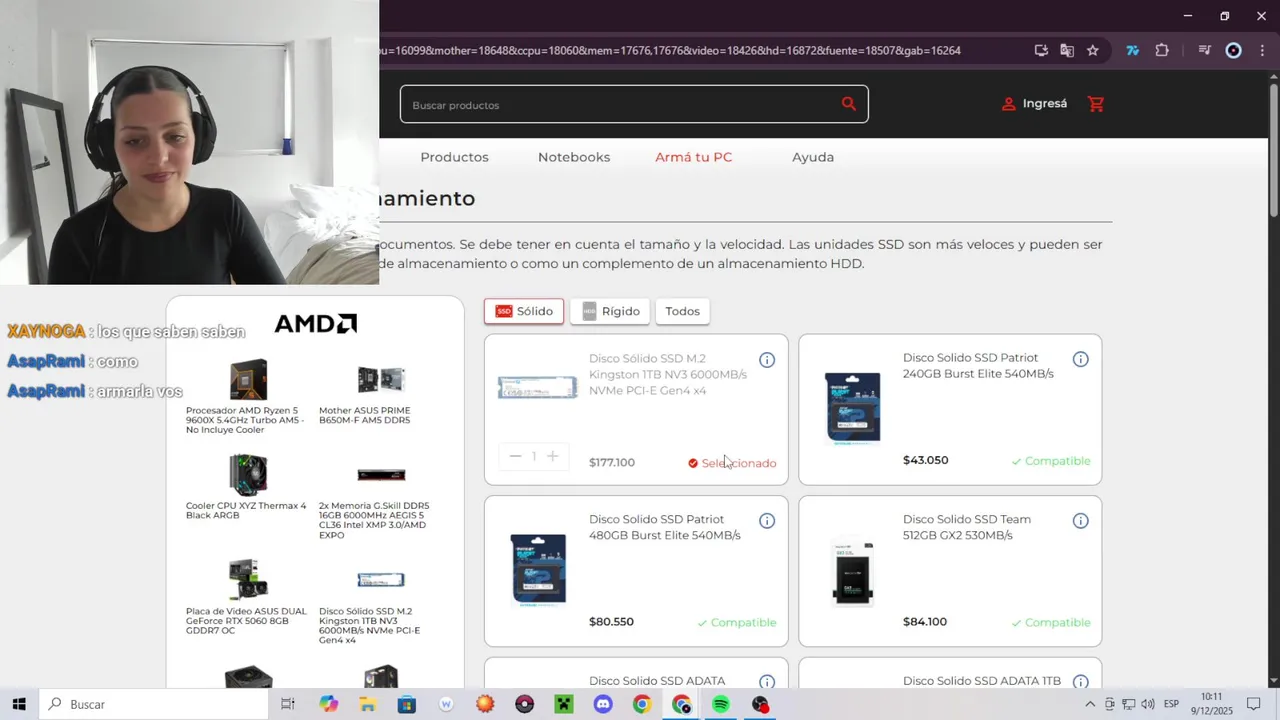Install this page as app icon
Viewport: 1280px width, 720px height.
click(x=1041, y=50)
